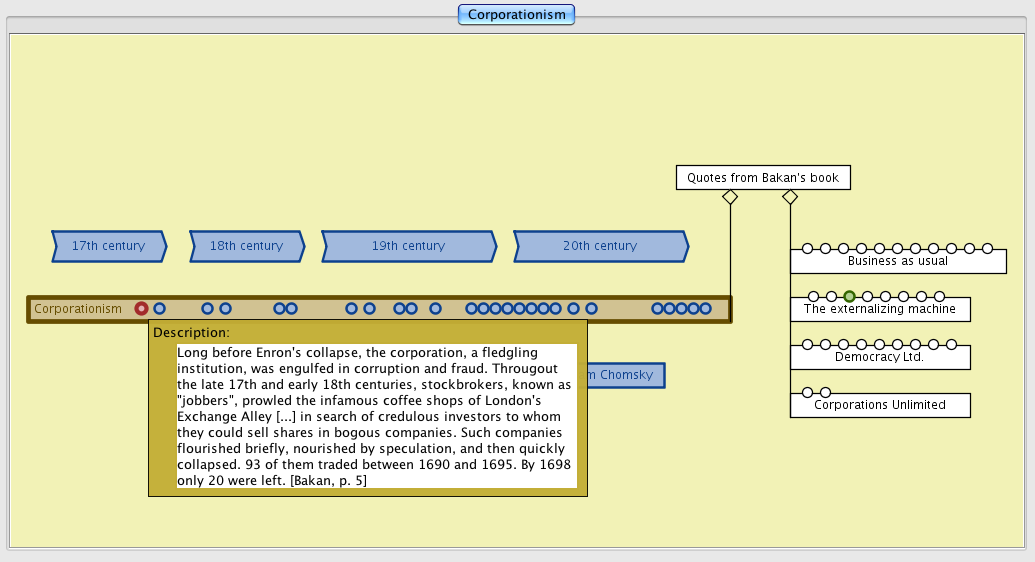Viewport: 1035px width, 562px height.
Task: Open the Quotes from Bakan's book node
Action: click(762, 178)
